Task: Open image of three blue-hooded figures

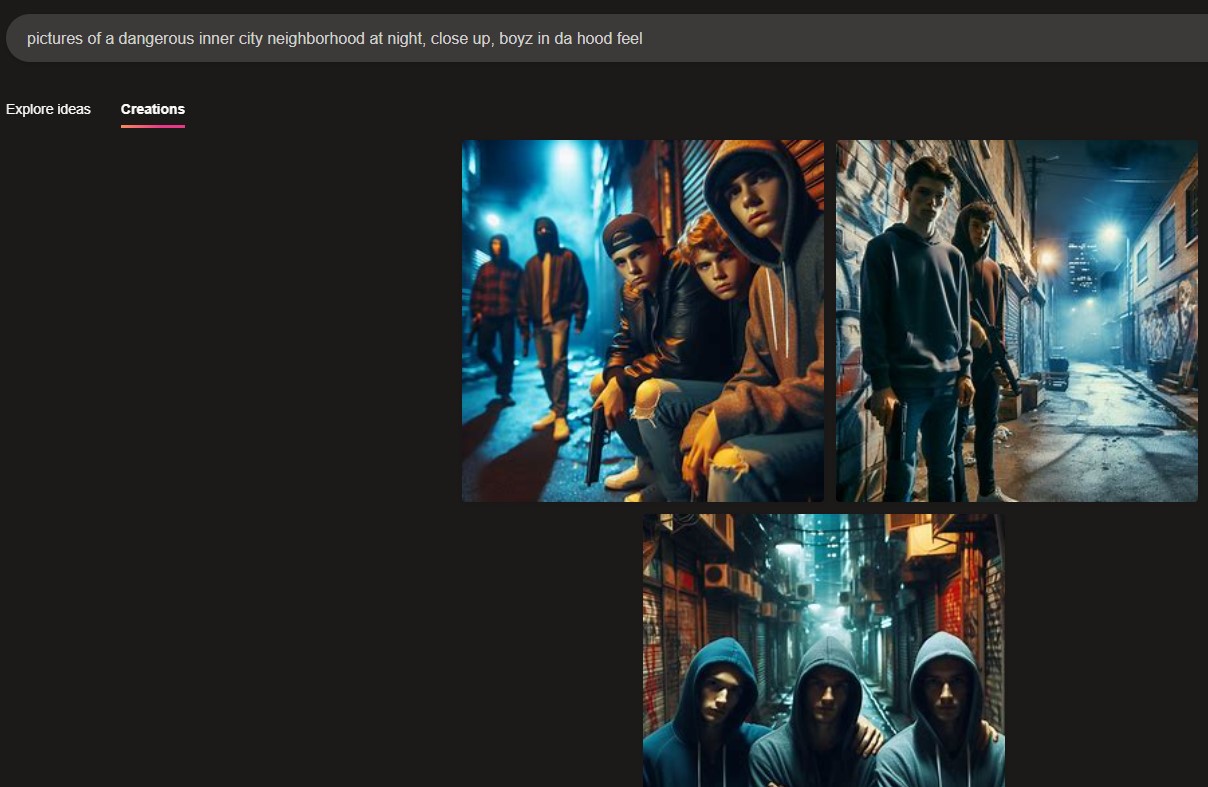Action: click(824, 650)
